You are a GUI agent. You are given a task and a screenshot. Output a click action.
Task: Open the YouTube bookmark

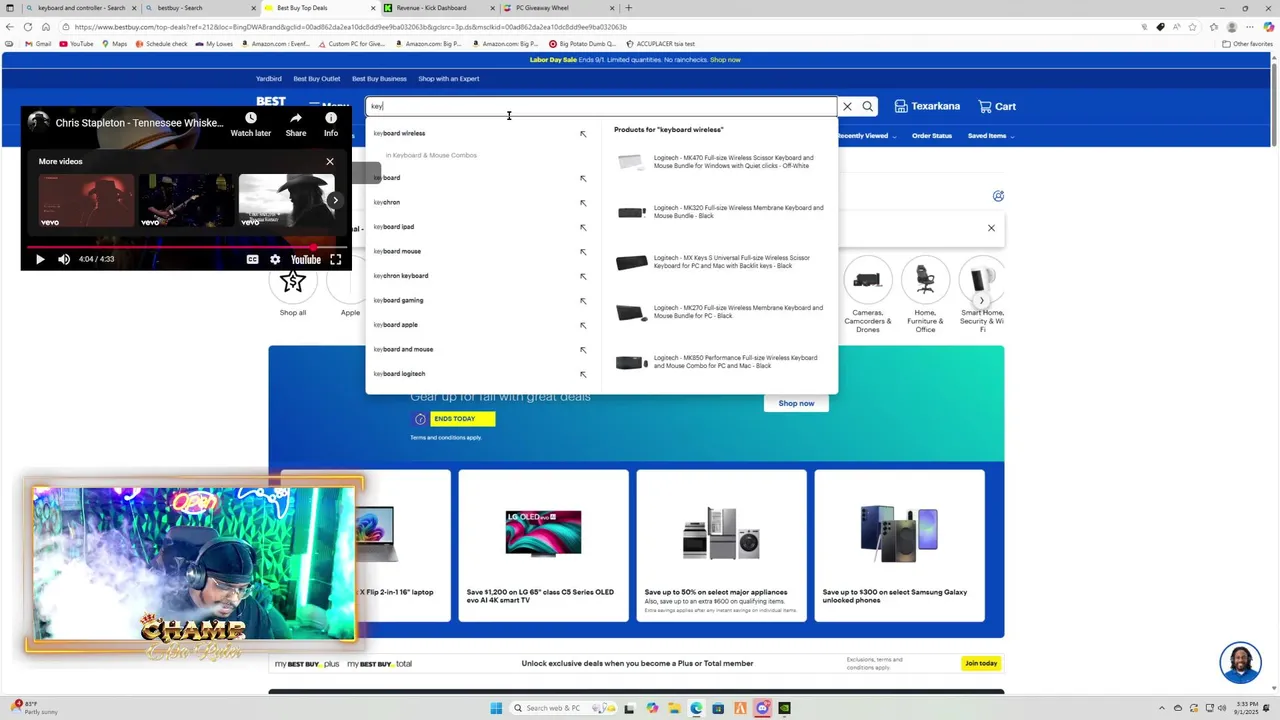click(x=76, y=44)
